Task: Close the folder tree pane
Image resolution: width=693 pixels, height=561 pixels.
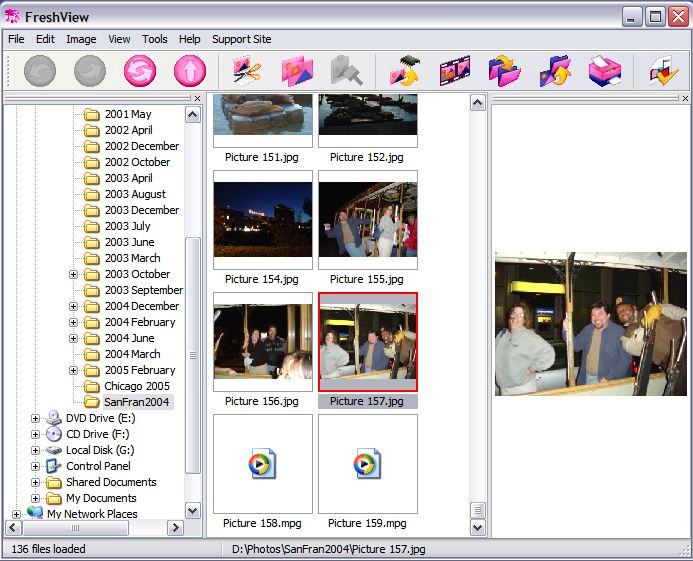Action: coord(197,98)
